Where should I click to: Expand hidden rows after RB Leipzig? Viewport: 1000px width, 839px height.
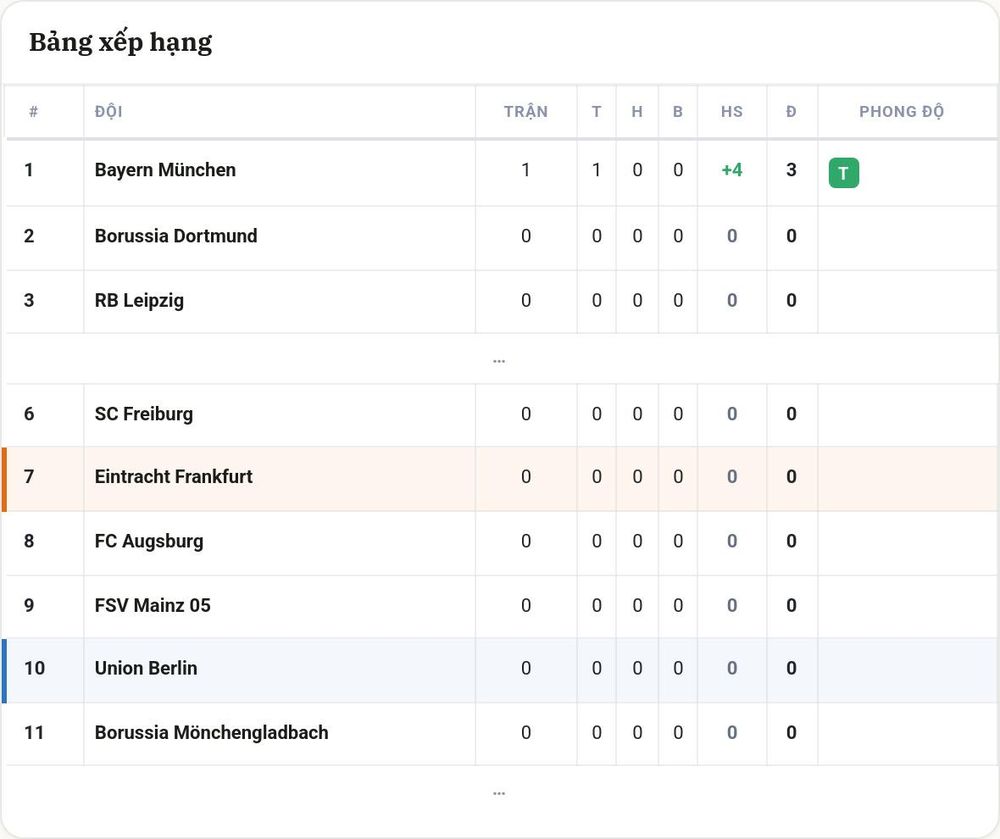pos(499,361)
